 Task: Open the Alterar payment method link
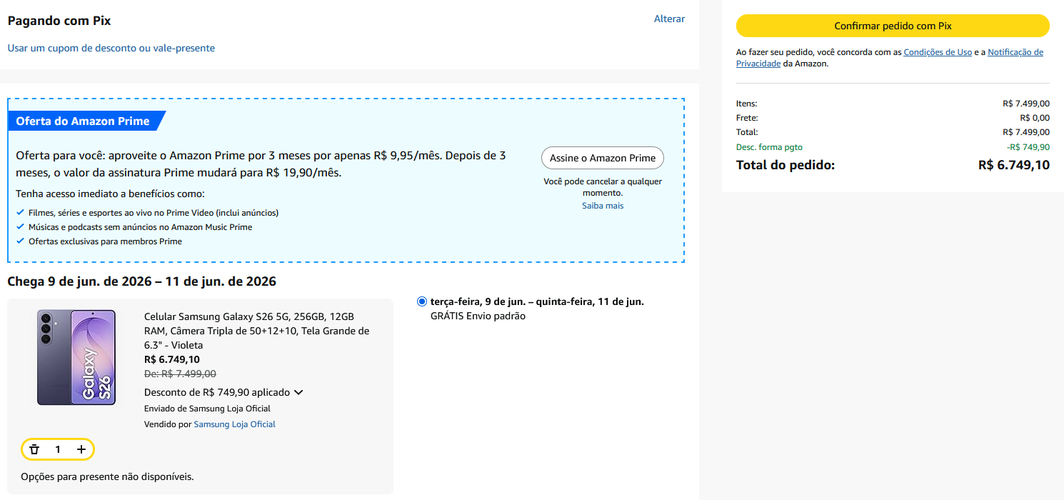point(669,19)
